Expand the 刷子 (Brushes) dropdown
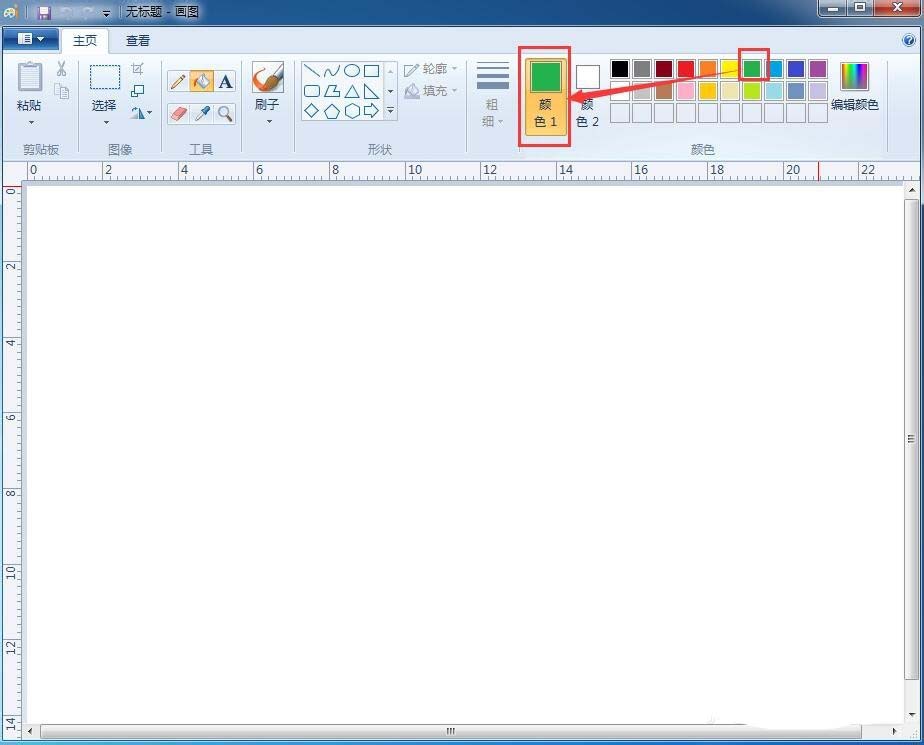Image resolution: width=924 pixels, height=745 pixels. (x=267, y=122)
